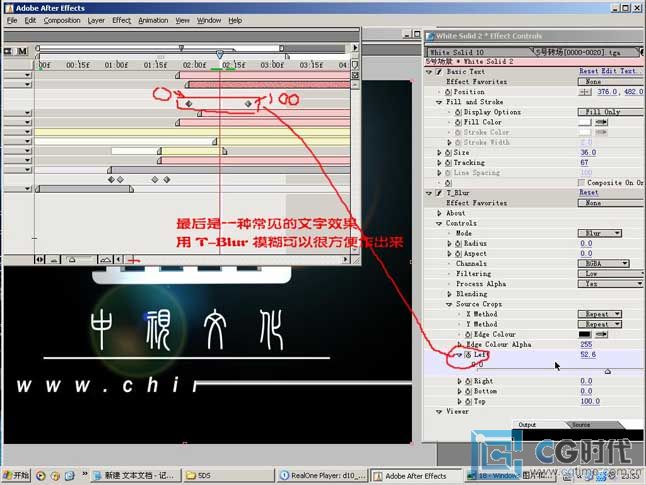Collapse the Basic Text effect group
Image resolution: width=646 pixels, height=485 pixels.
point(429,72)
